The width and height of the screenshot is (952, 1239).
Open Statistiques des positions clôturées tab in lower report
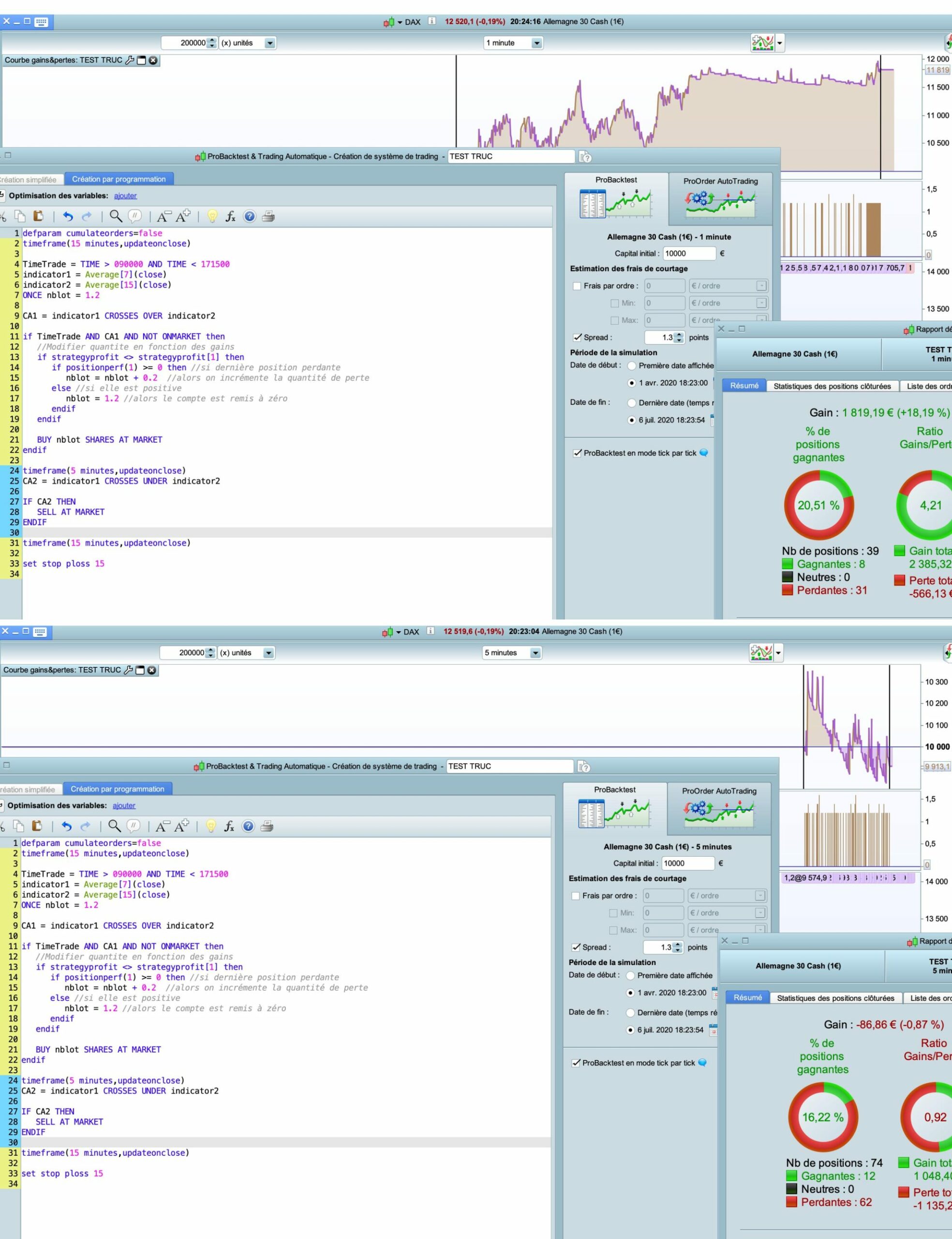tap(835, 997)
